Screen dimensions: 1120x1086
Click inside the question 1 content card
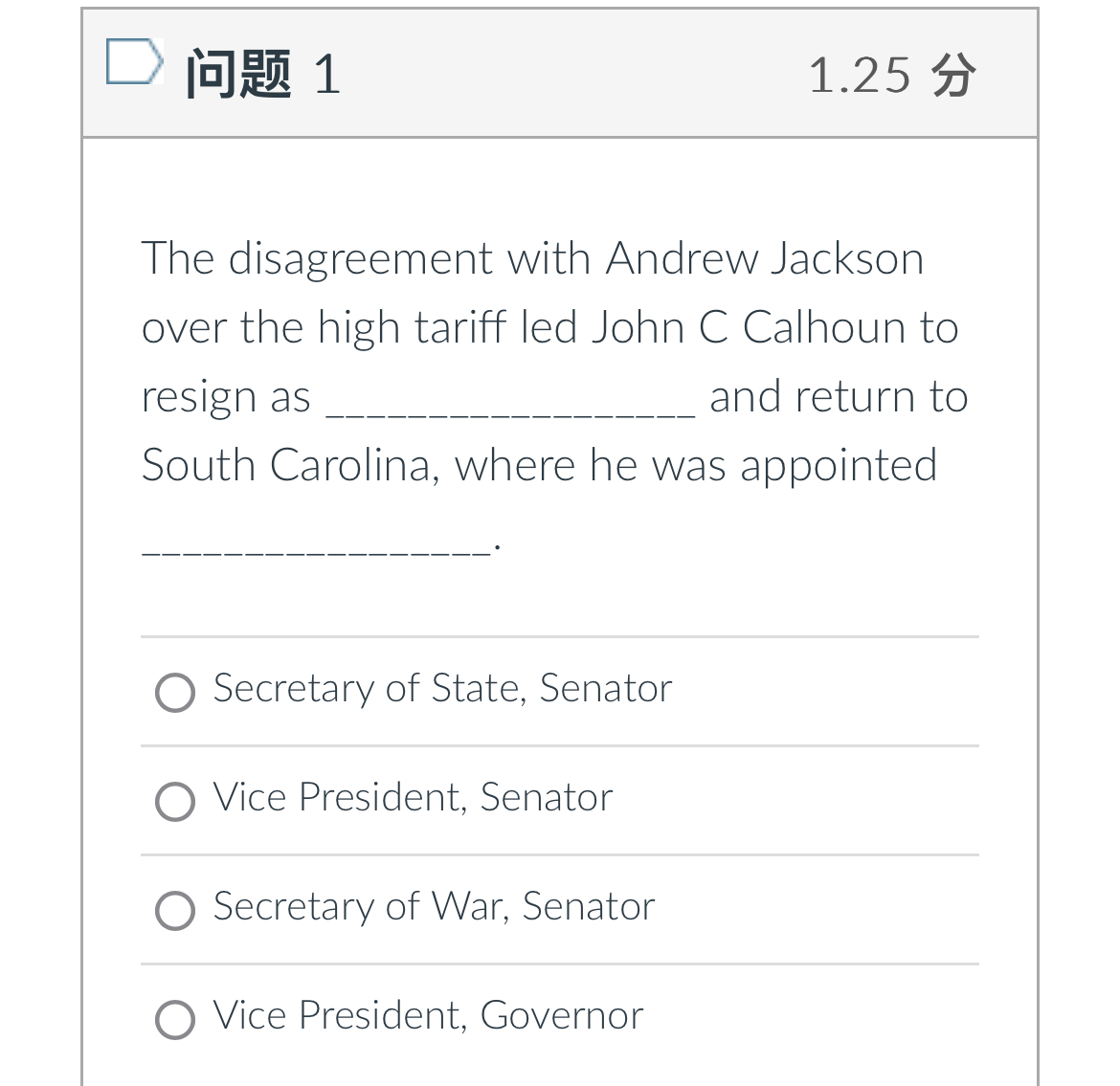560,593
